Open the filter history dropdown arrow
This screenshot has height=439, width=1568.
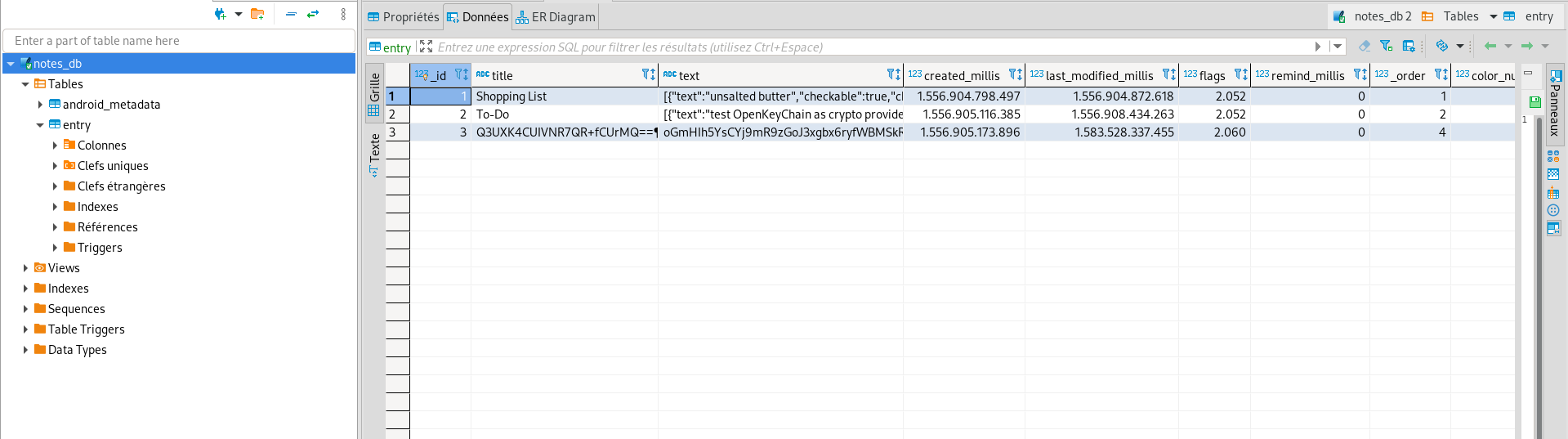[x=1338, y=47]
